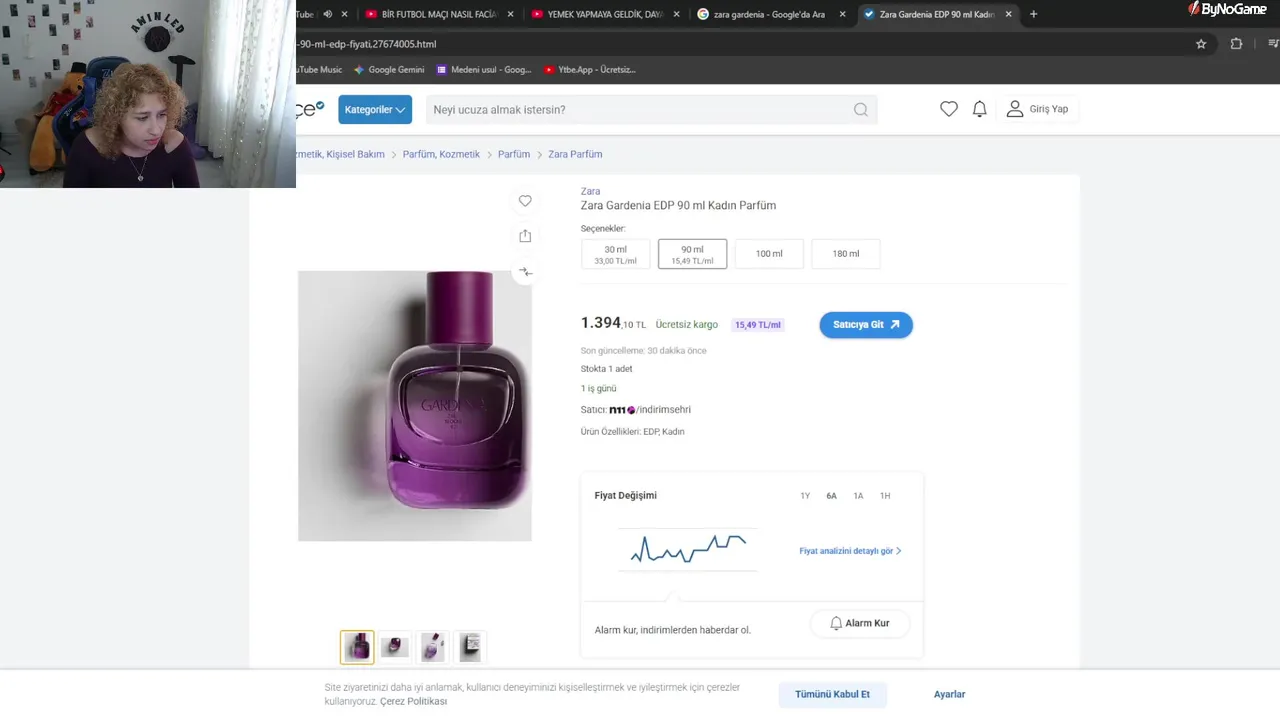Viewport: 1280px width, 720px height.
Task: Click the Satıcıya Git button
Action: [866, 325]
